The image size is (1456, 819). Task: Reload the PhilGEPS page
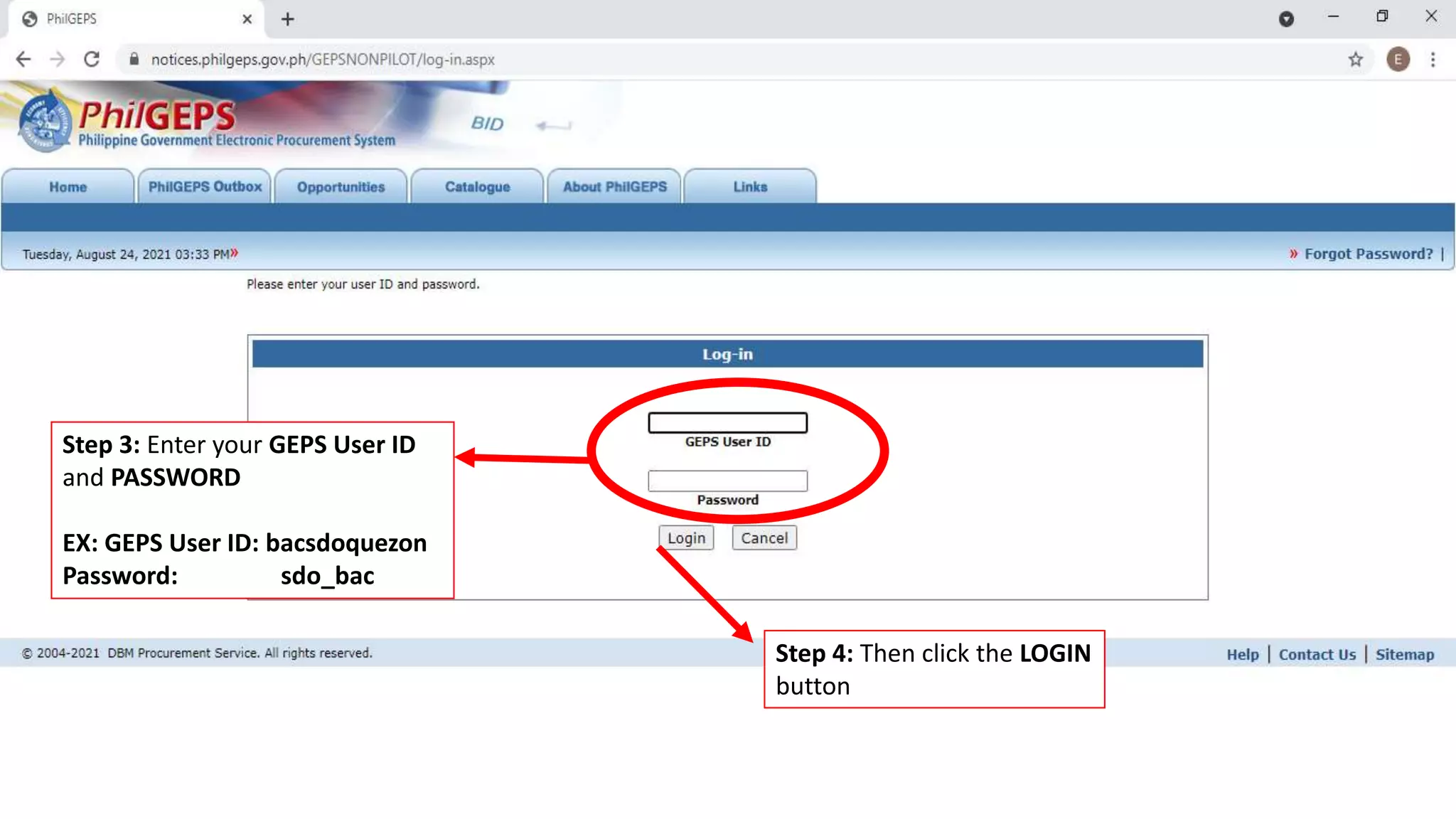pyautogui.click(x=92, y=60)
